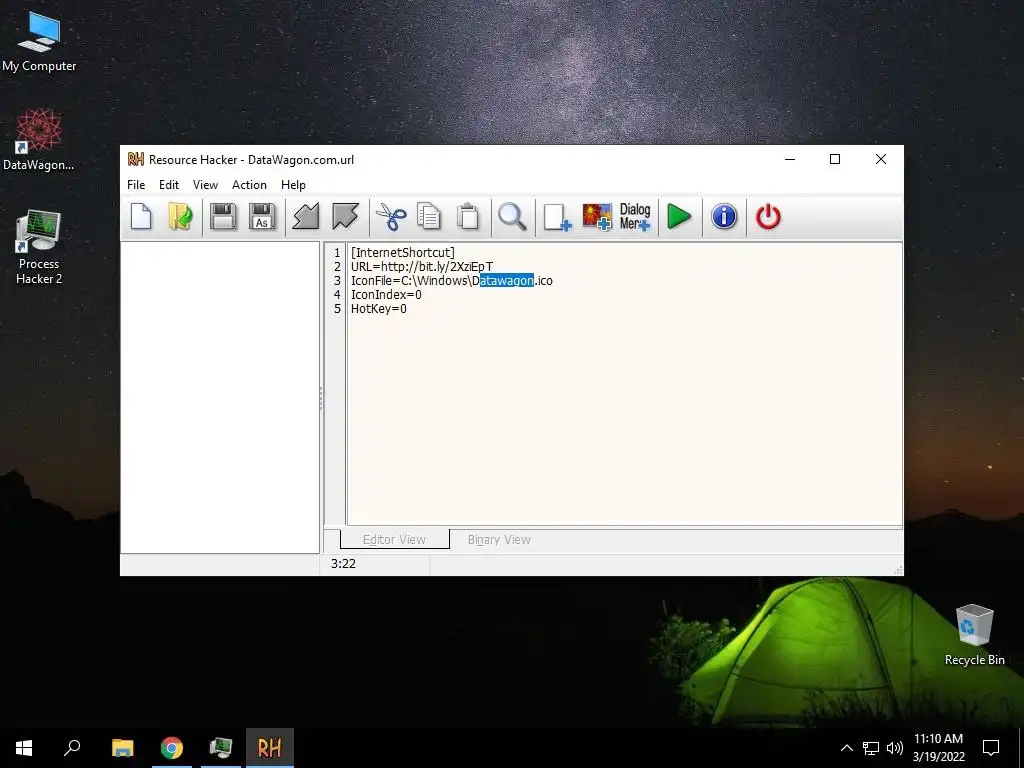This screenshot has width=1024, height=768.
Task: Select the My Computer desktop icon
Action: coord(39,42)
